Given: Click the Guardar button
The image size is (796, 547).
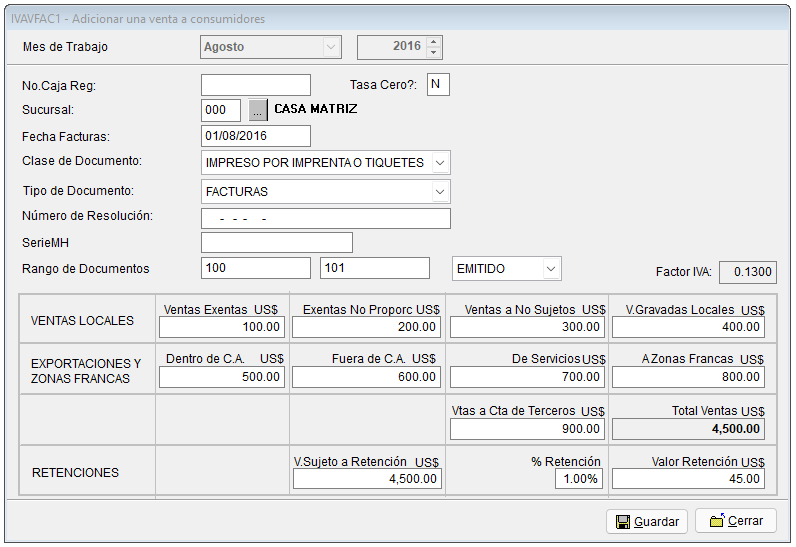Looking at the screenshot, I should pos(647,521).
